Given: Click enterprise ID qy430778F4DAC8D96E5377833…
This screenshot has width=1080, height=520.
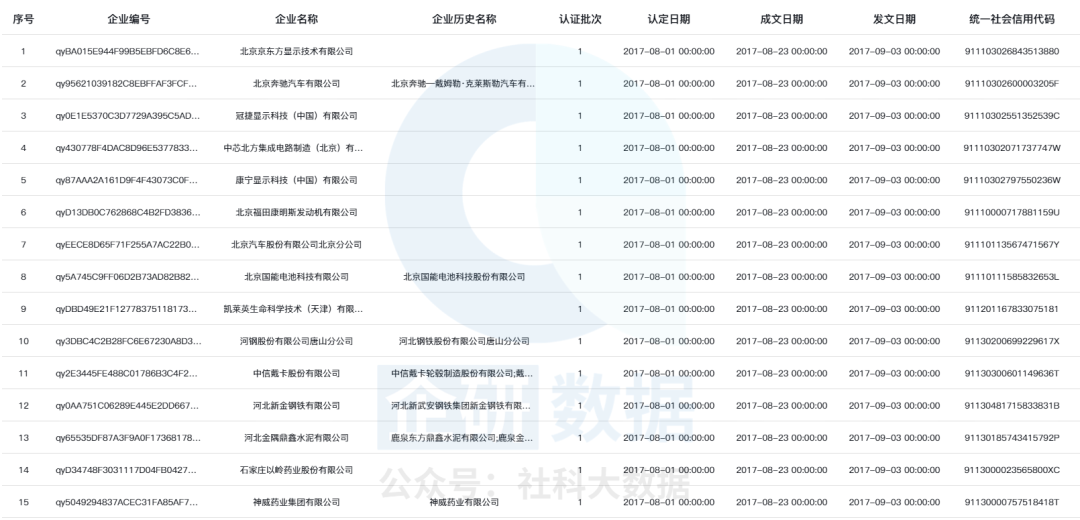Looking at the screenshot, I should point(129,148).
